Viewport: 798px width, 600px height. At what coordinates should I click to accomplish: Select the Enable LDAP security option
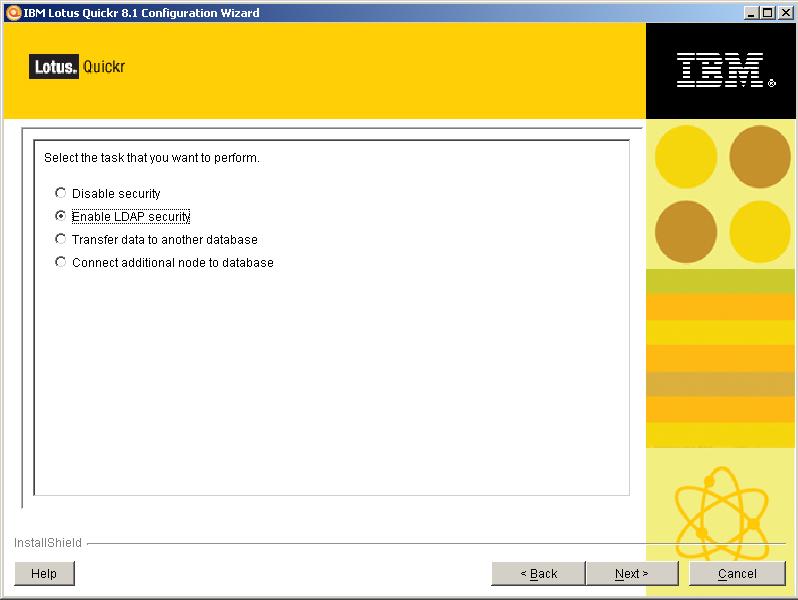pyautogui.click(x=61, y=216)
